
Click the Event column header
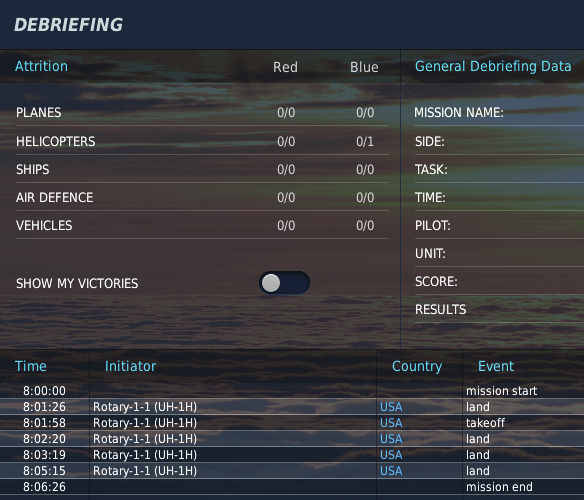(496, 366)
